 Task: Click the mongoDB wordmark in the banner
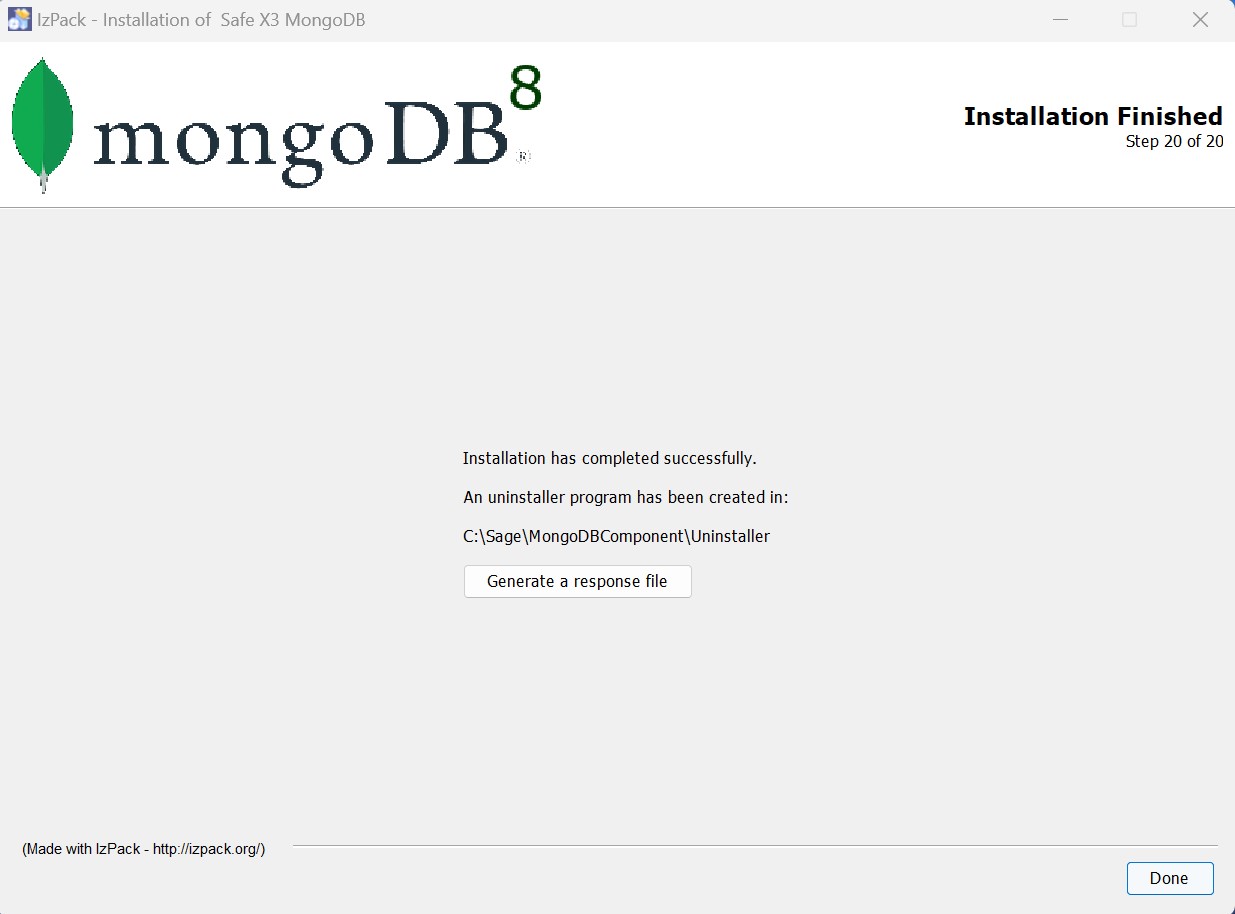[300, 138]
